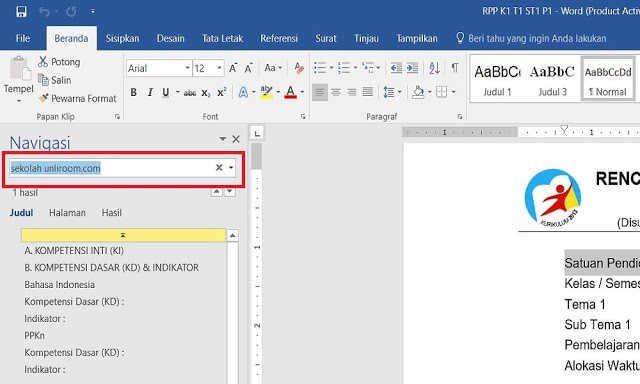Image resolution: width=640 pixels, height=384 pixels.
Task: Increase font size with the larger A
Action: pyautogui.click(x=233, y=68)
